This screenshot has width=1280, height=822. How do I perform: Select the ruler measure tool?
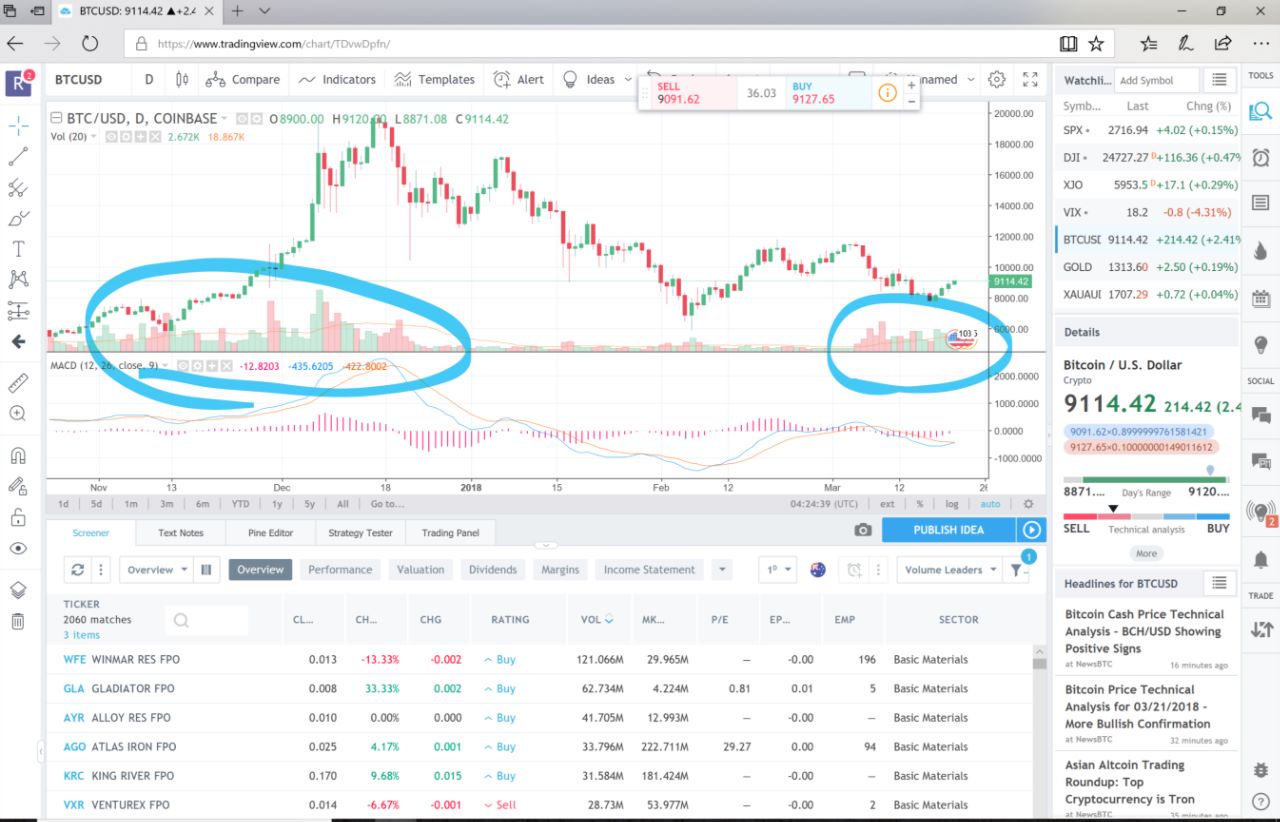[x=18, y=383]
